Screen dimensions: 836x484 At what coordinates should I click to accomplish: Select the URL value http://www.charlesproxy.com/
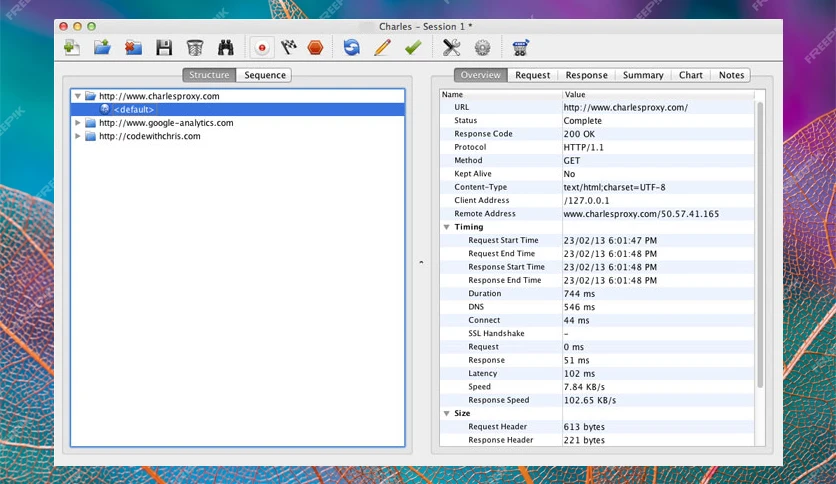pyautogui.click(x=625, y=107)
